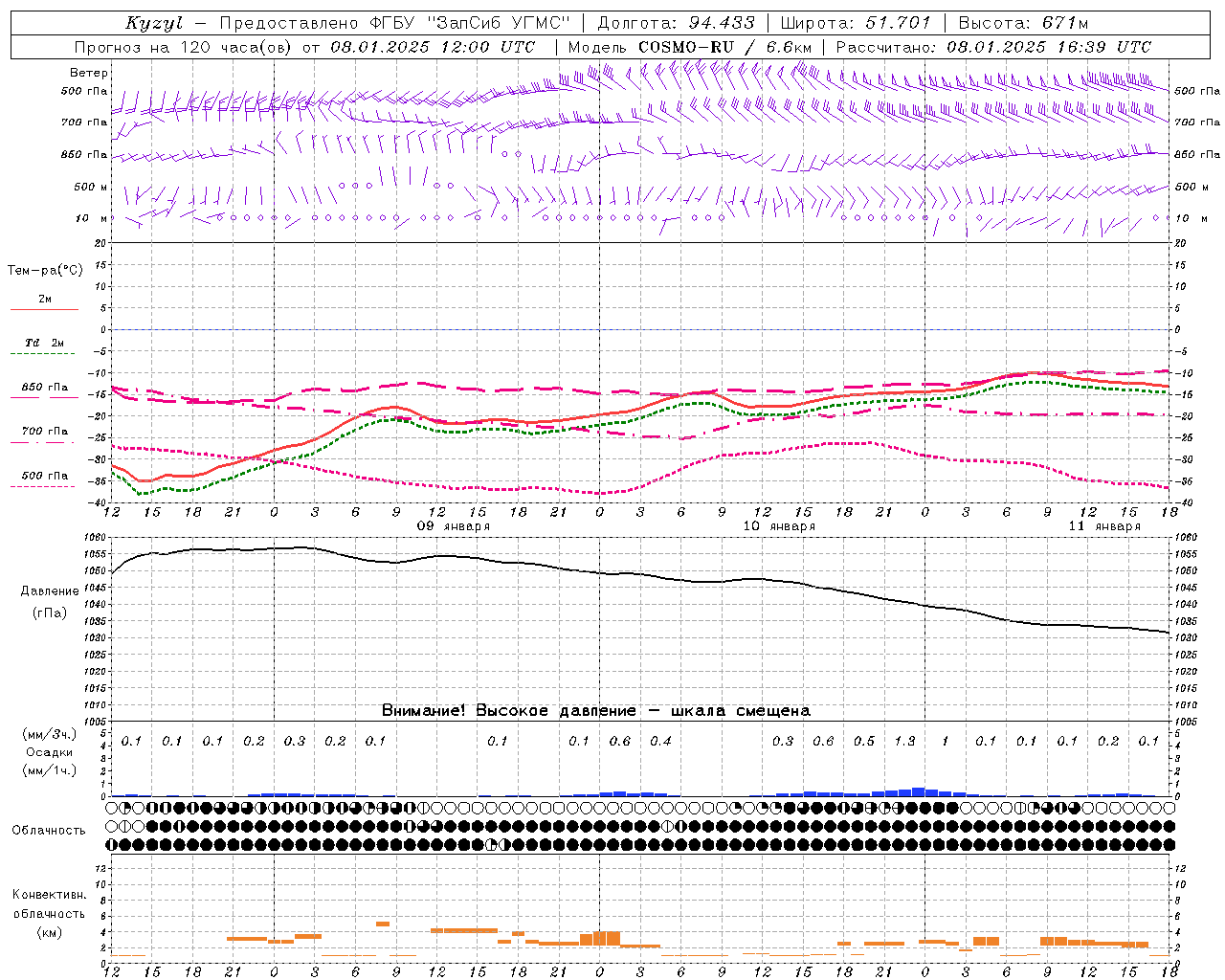The height and width of the screenshot is (980, 1225).
Task: Select the "Широта: 51.701" header field
Action: pyautogui.click(x=856, y=23)
